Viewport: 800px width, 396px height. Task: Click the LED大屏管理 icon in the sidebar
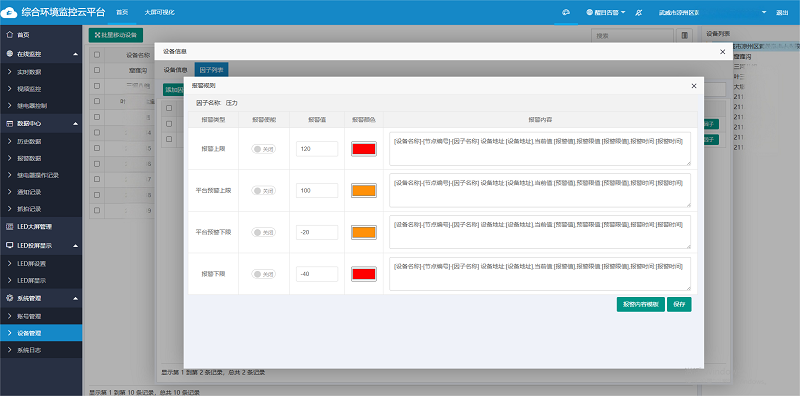[x=9, y=226]
